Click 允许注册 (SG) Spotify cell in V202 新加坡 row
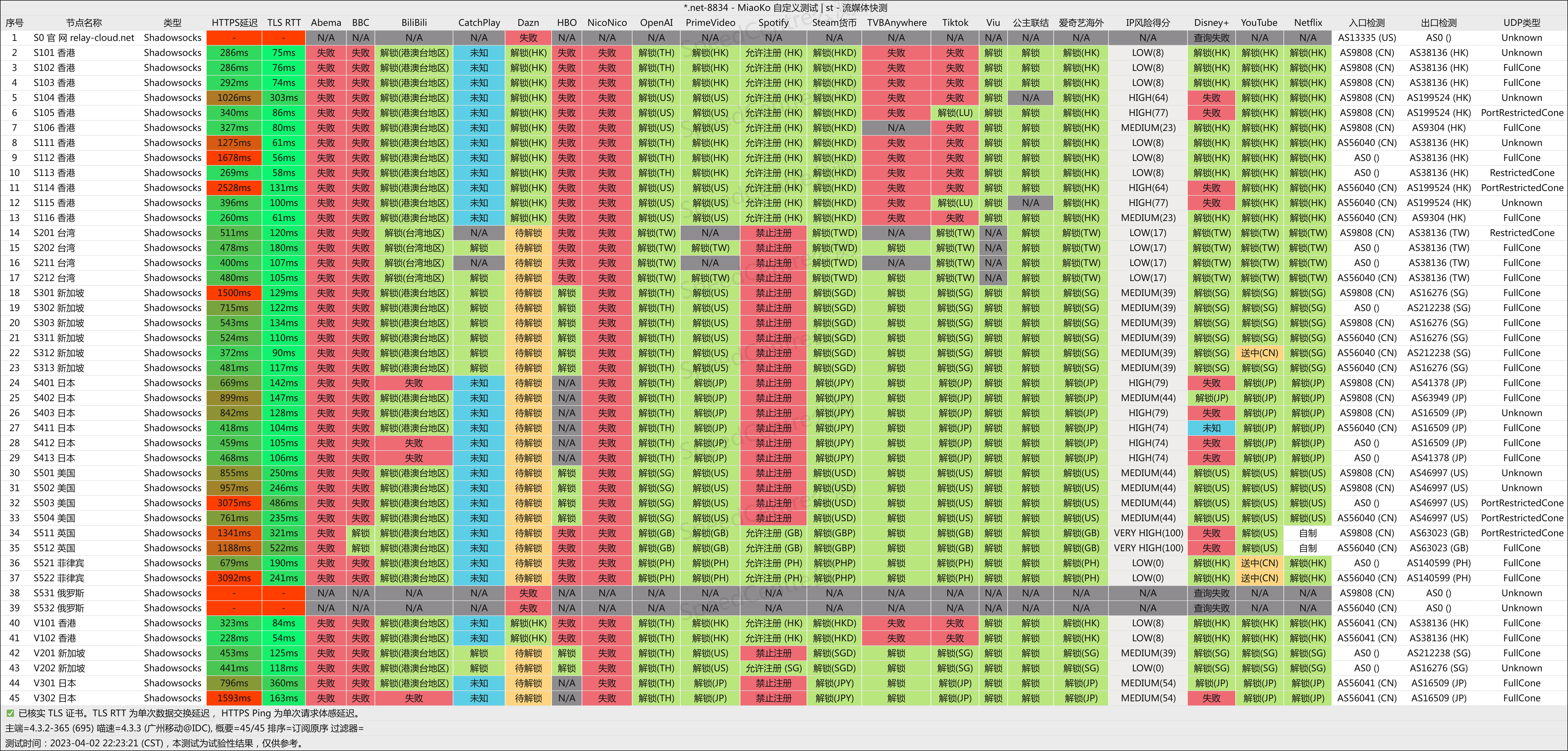The height and width of the screenshot is (751, 1568). click(x=774, y=668)
